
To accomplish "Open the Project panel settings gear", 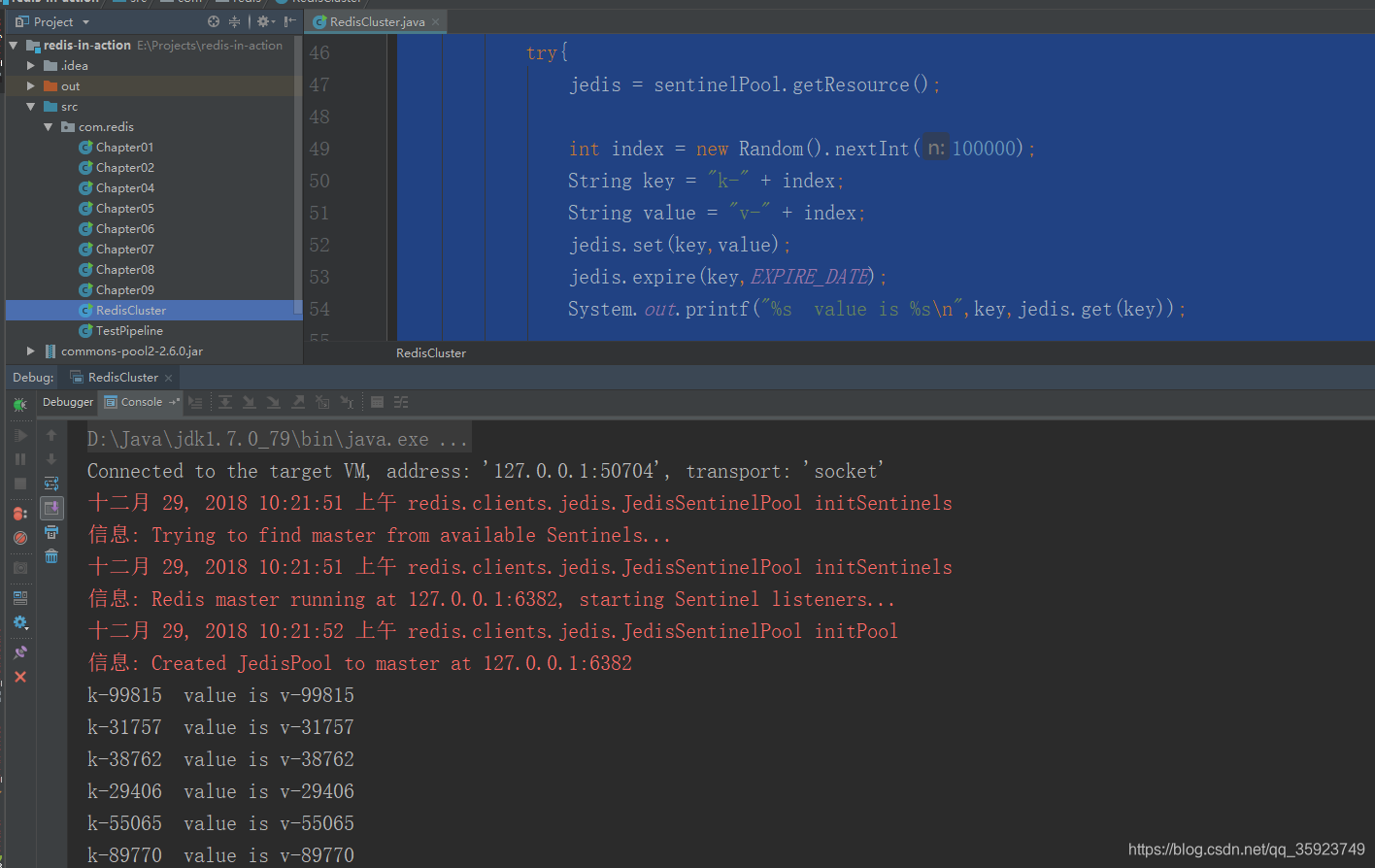I will coord(265,21).
